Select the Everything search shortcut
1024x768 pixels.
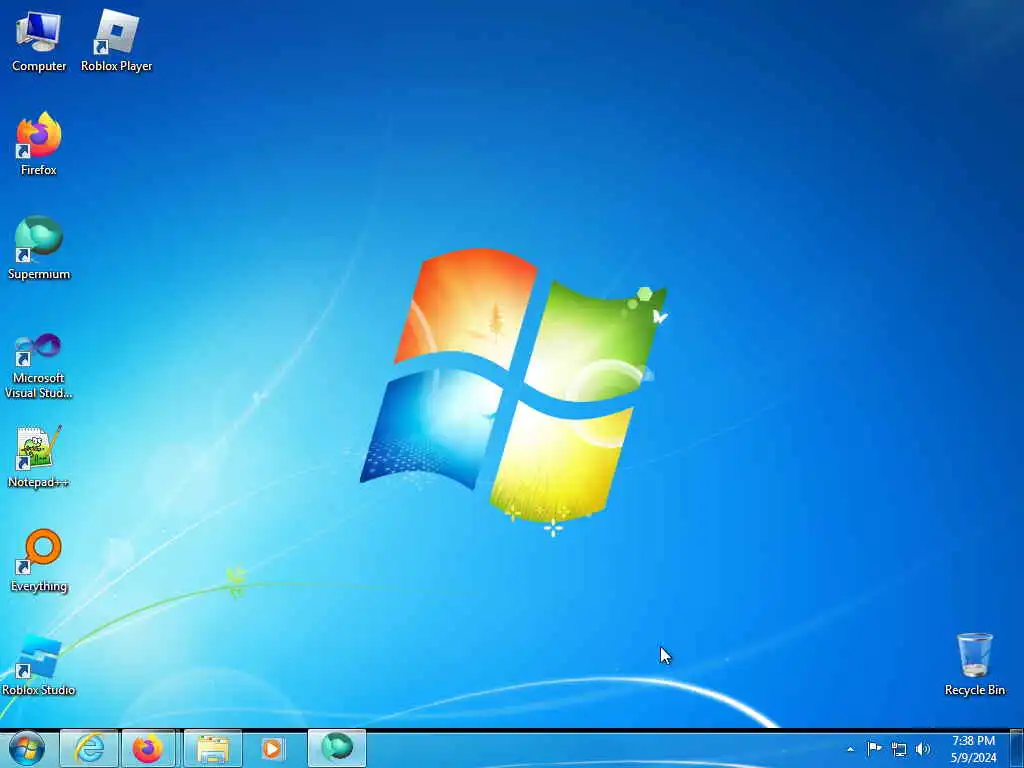(x=39, y=560)
